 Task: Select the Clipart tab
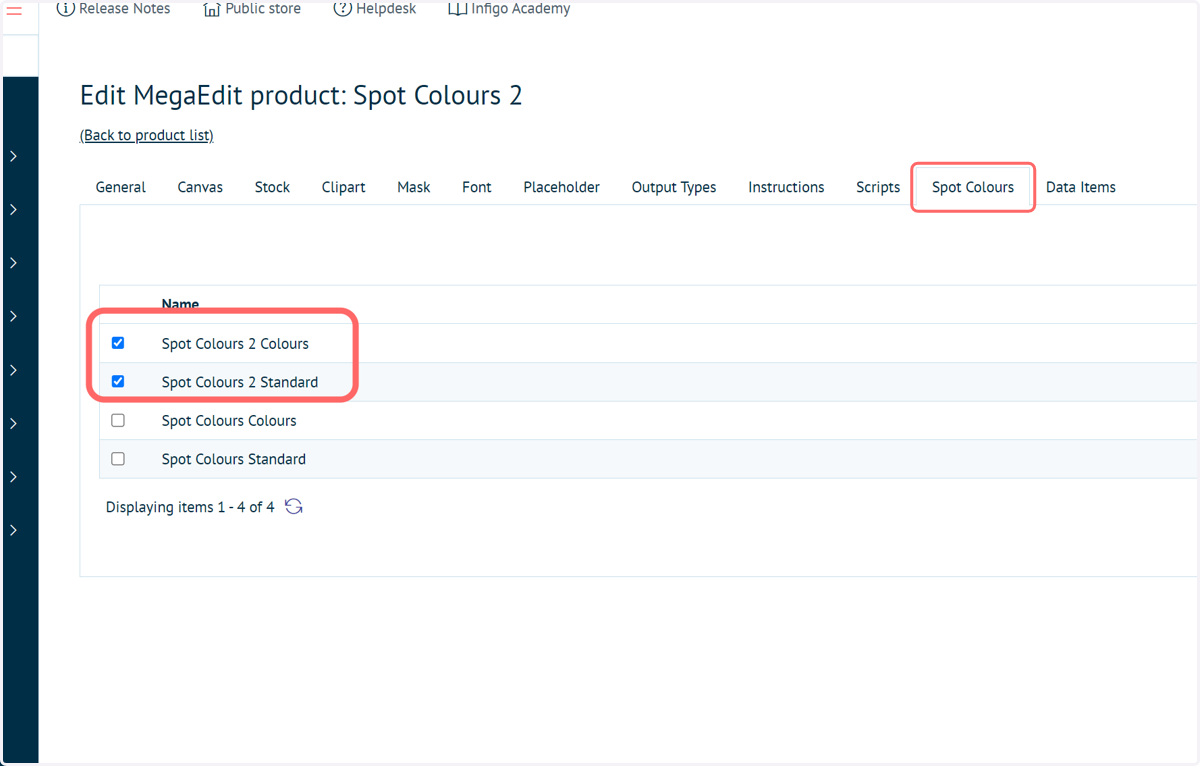343,187
